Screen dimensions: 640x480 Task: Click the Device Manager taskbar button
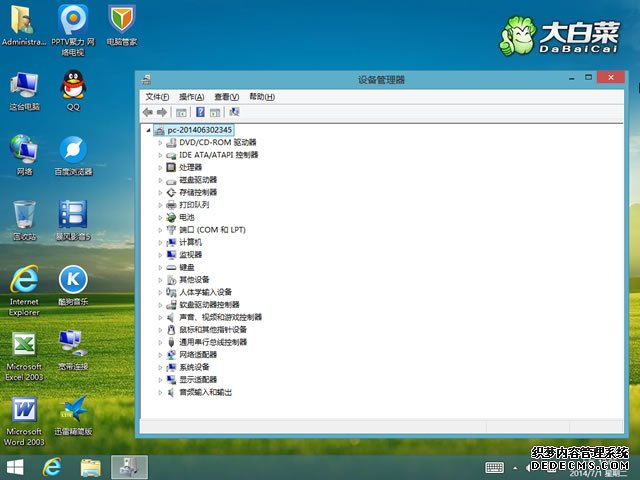(129, 467)
